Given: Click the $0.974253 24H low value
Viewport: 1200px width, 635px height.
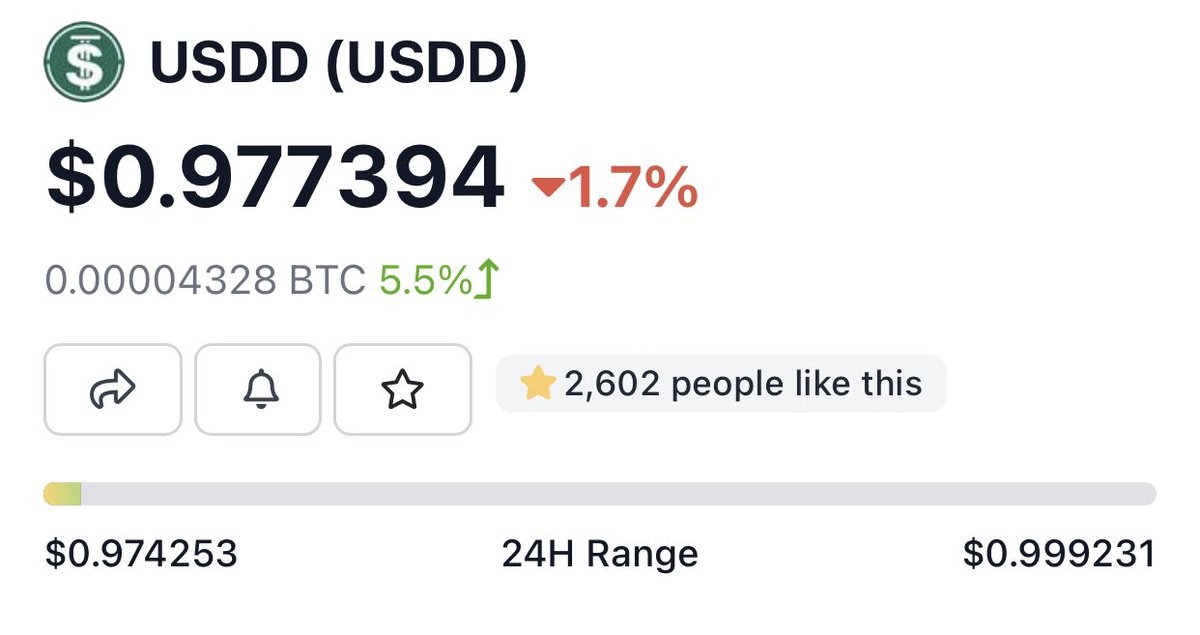Looking at the screenshot, I should pyautogui.click(x=141, y=553).
